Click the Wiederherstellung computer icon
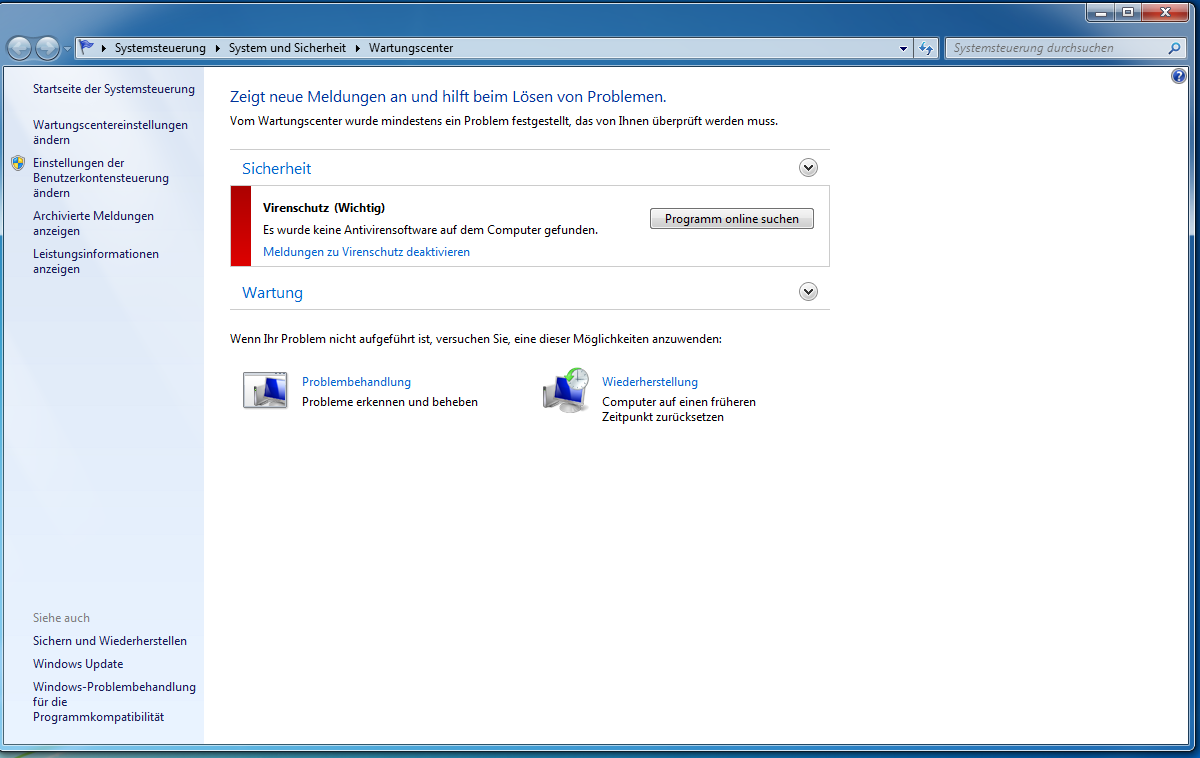1200x758 pixels. click(x=566, y=391)
